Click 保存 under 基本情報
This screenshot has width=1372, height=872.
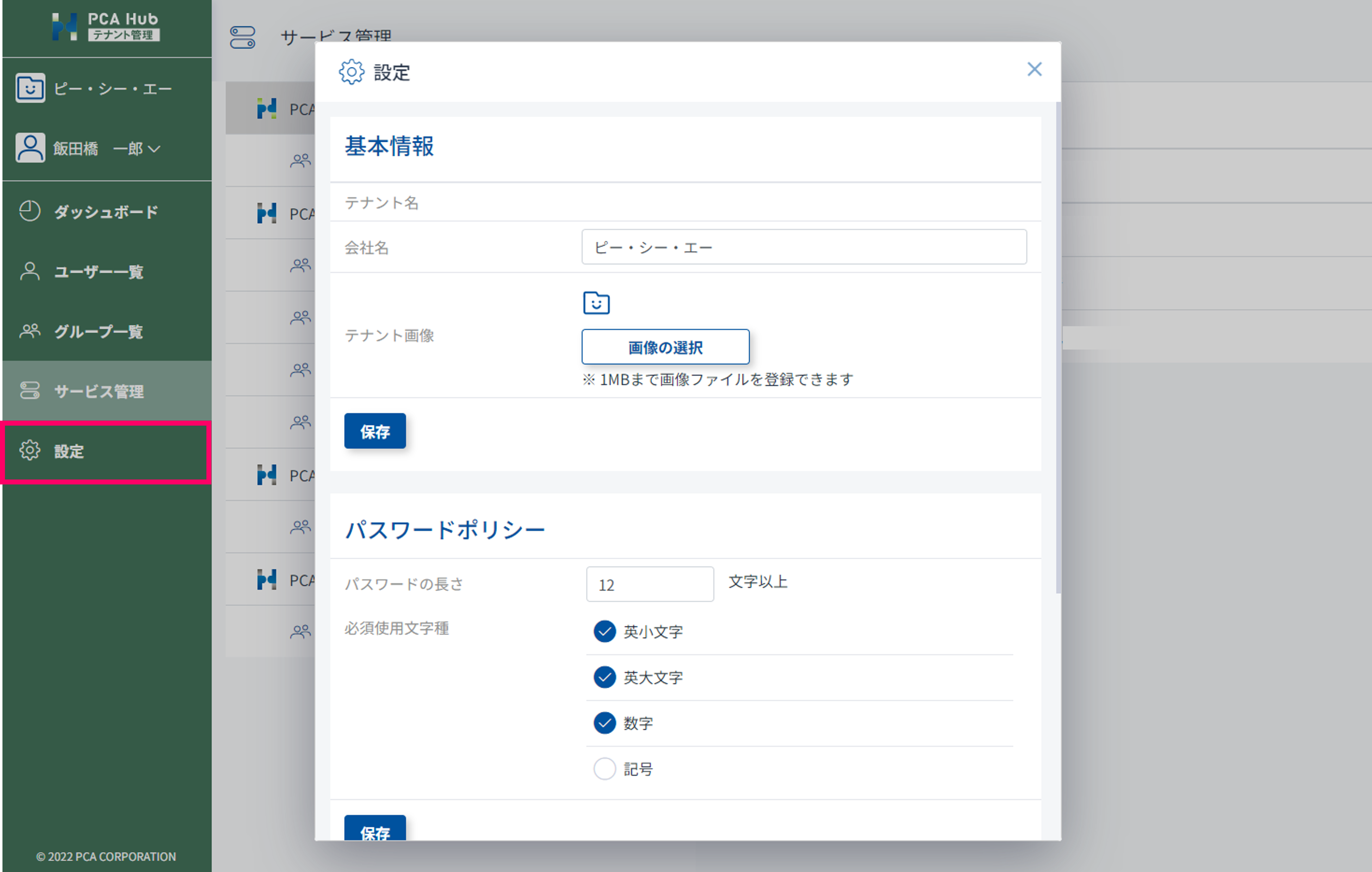[375, 432]
